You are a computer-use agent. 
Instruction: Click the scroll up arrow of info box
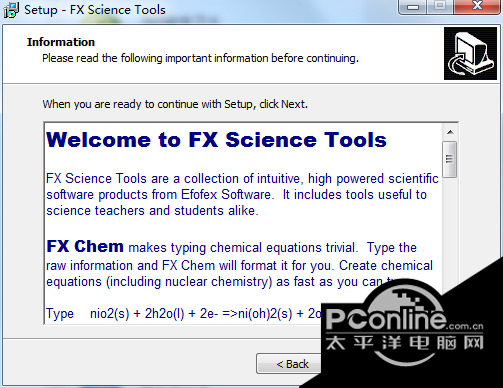pos(450,132)
